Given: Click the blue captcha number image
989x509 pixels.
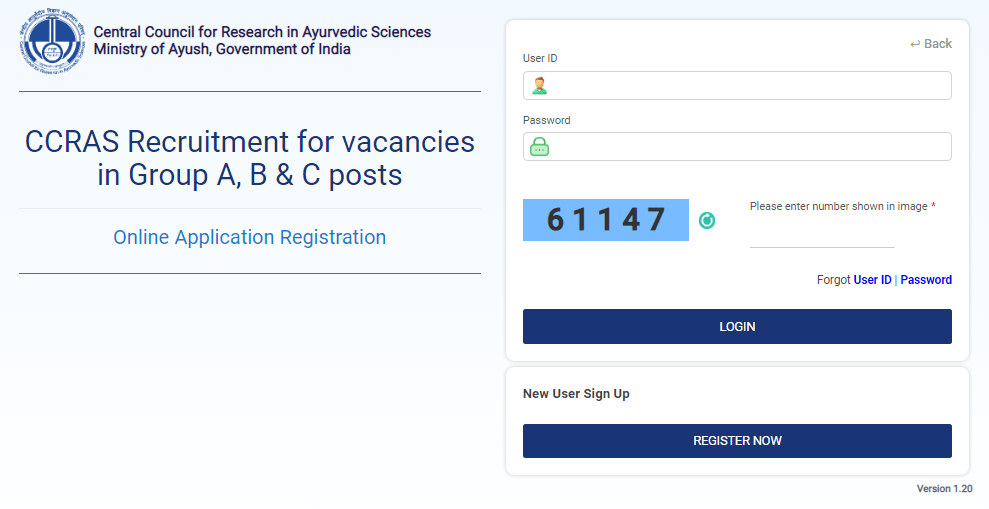Looking at the screenshot, I should click(606, 220).
